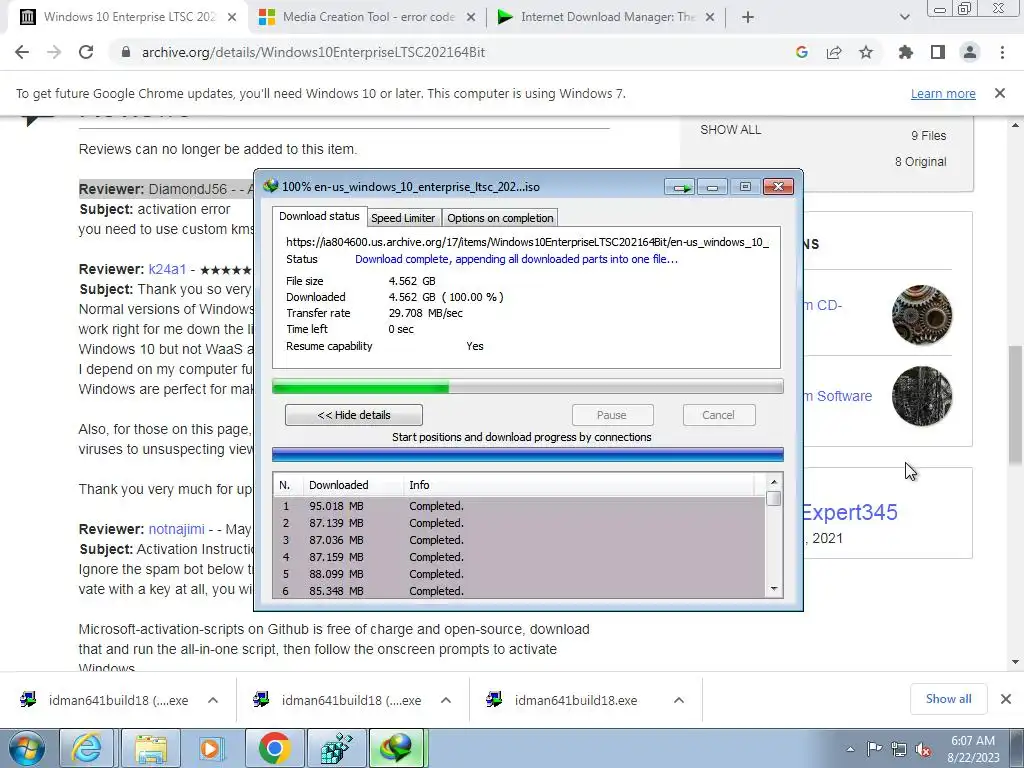Open Windows Explorer folder on taskbar

coord(151,748)
